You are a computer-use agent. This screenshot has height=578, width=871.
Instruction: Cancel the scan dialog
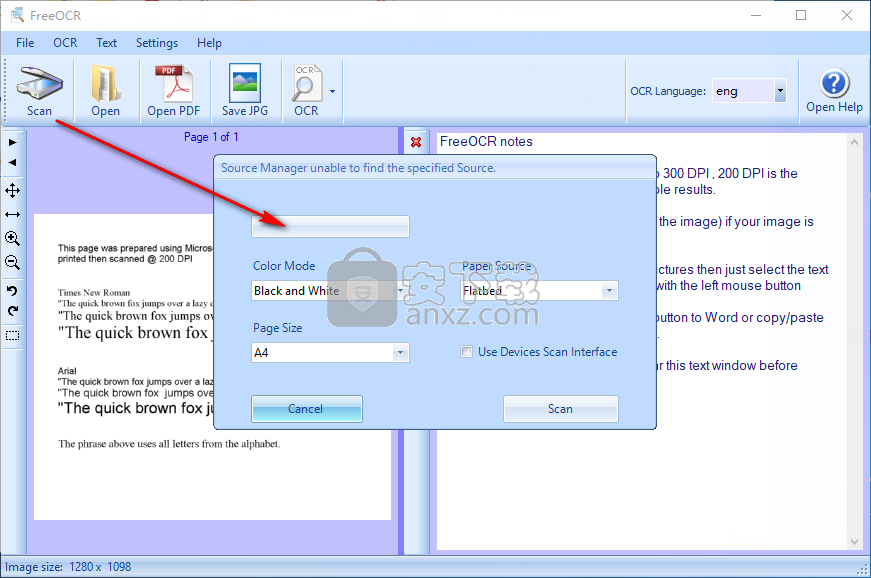(307, 409)
